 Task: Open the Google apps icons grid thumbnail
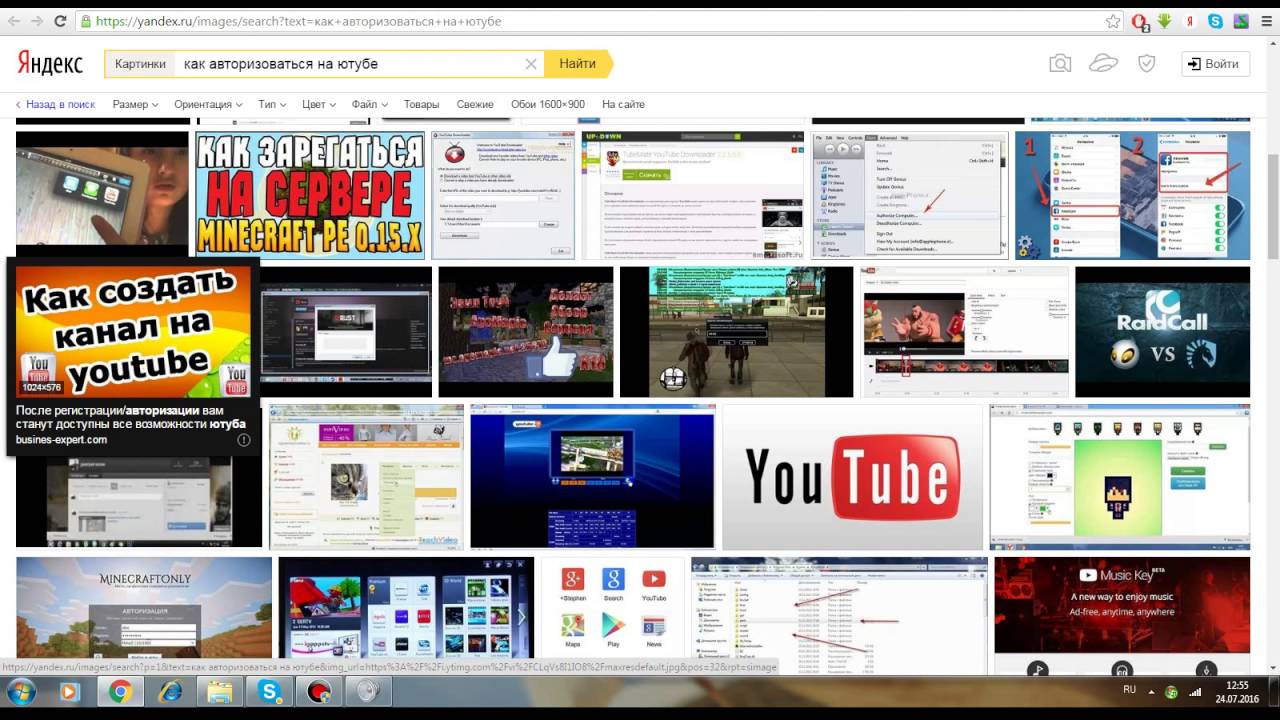click(613, 616)
